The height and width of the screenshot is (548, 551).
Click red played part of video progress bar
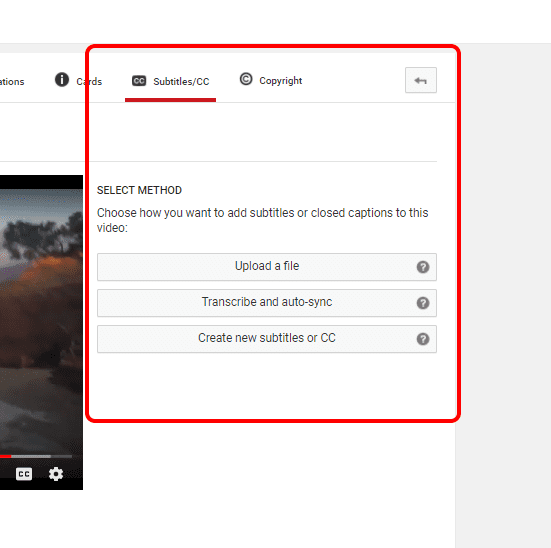pos(5,456)
